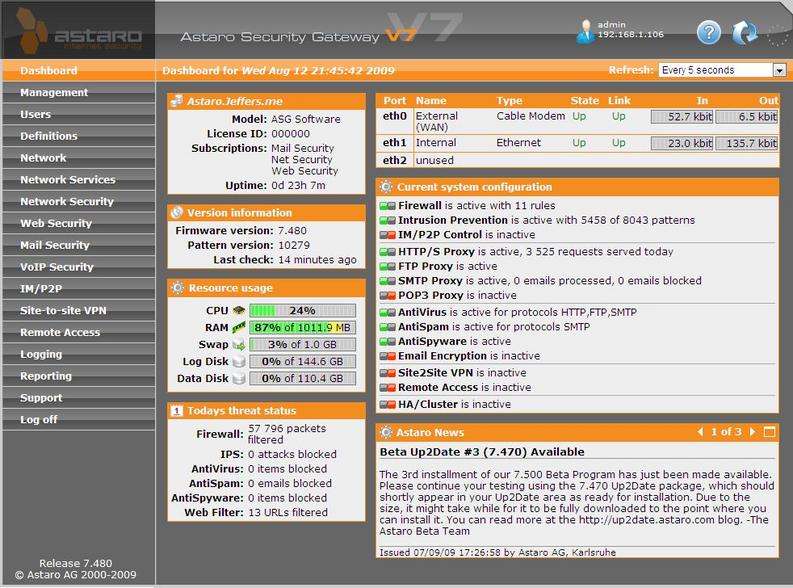The height and width of the screenshot is (588, 793).
Task: Click the Version information panel icon
Action: (177, 212)
